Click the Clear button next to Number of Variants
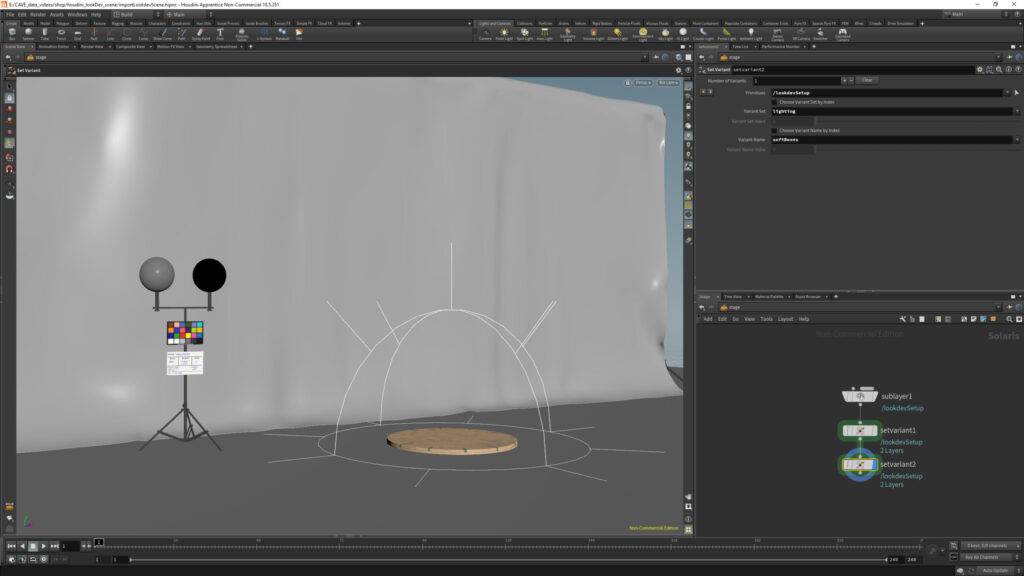1024x576 pixels. (x=868, y=80)
